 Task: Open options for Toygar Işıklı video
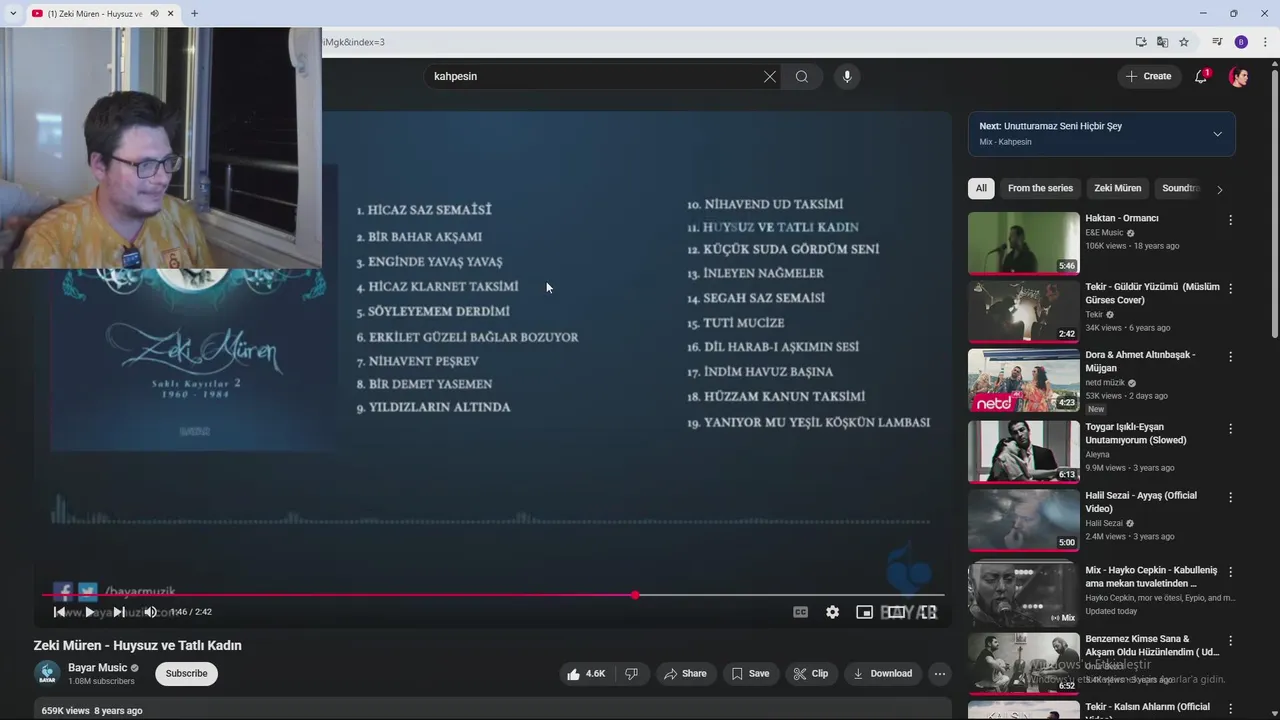tap(1231, 428)
